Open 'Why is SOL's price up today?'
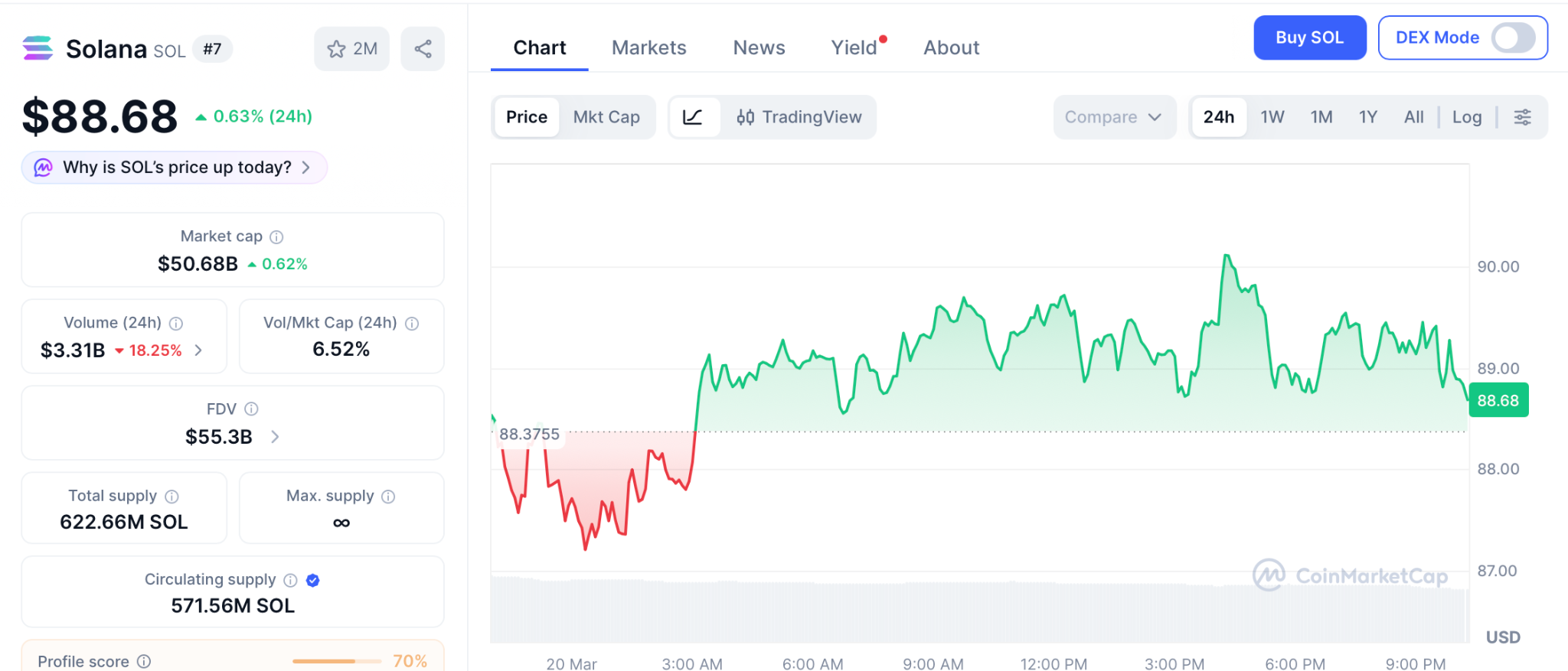The image size is (1568, 671). 175,168
